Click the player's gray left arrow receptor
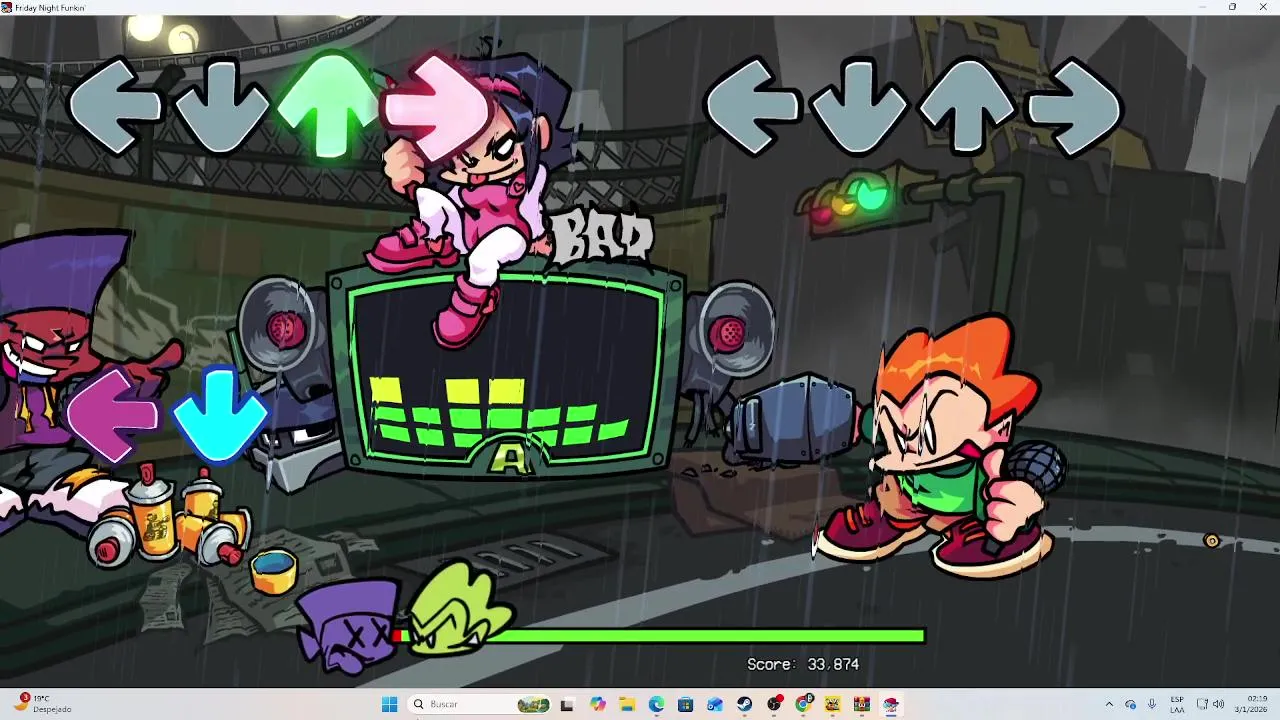The height and width of the screenshot is (720, 1280). tap(752, 108)
